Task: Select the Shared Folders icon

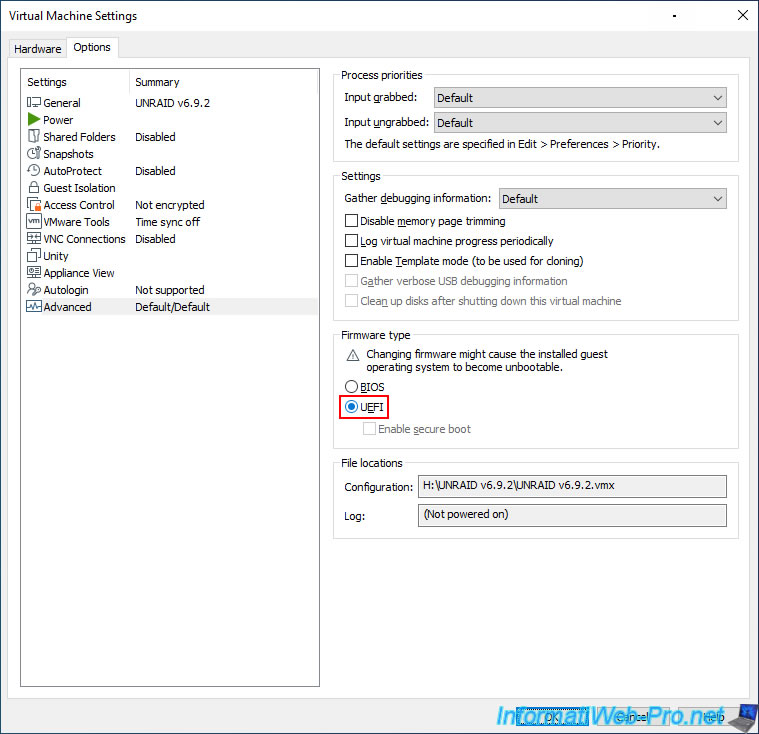Action: pyautogui.click(x=34, y=137)
